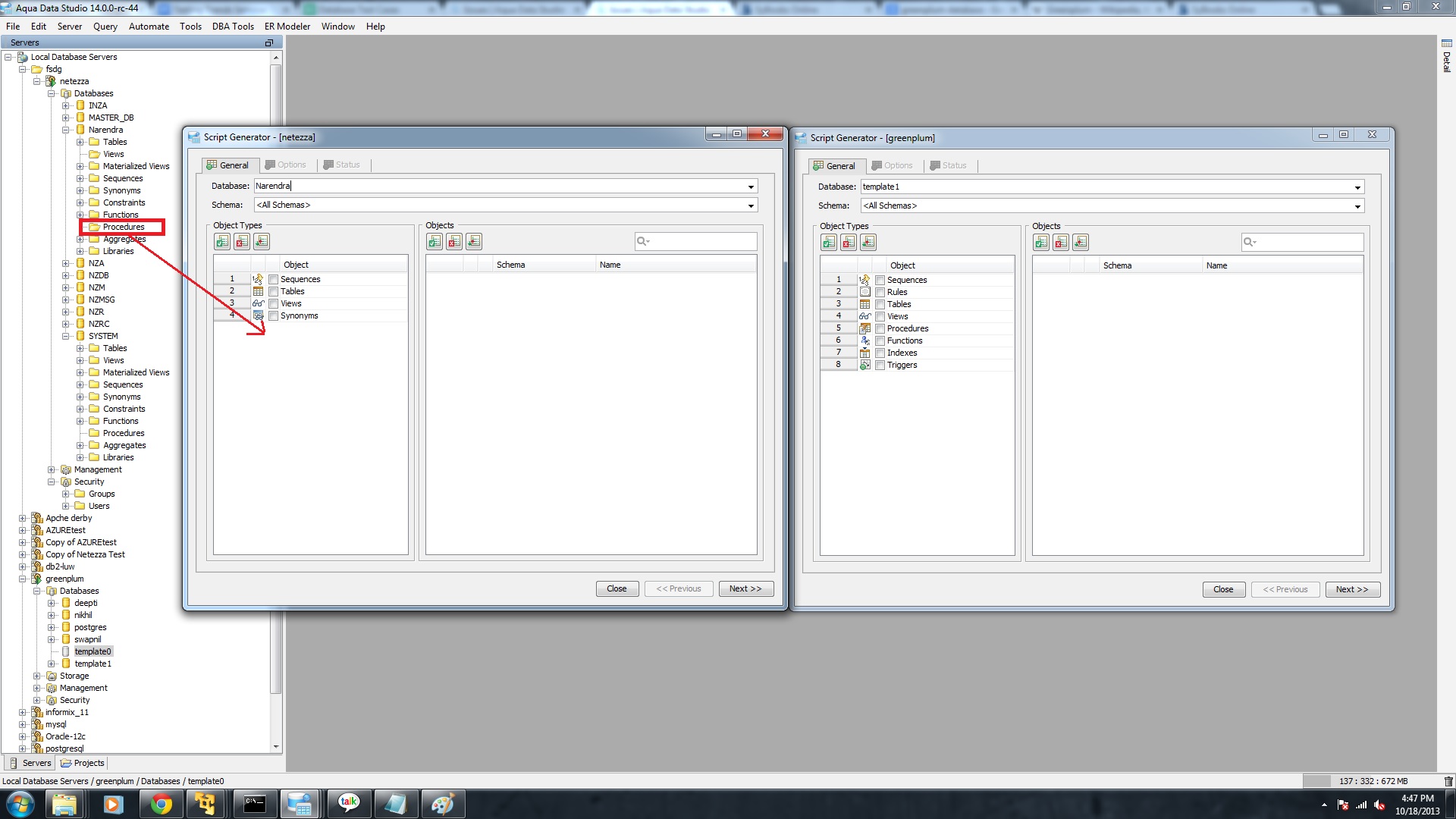Image resolution: width=1456 pixels, height=819 pixels.
Task: Expand the NZMSG database tree node
Action: [66, 300]
